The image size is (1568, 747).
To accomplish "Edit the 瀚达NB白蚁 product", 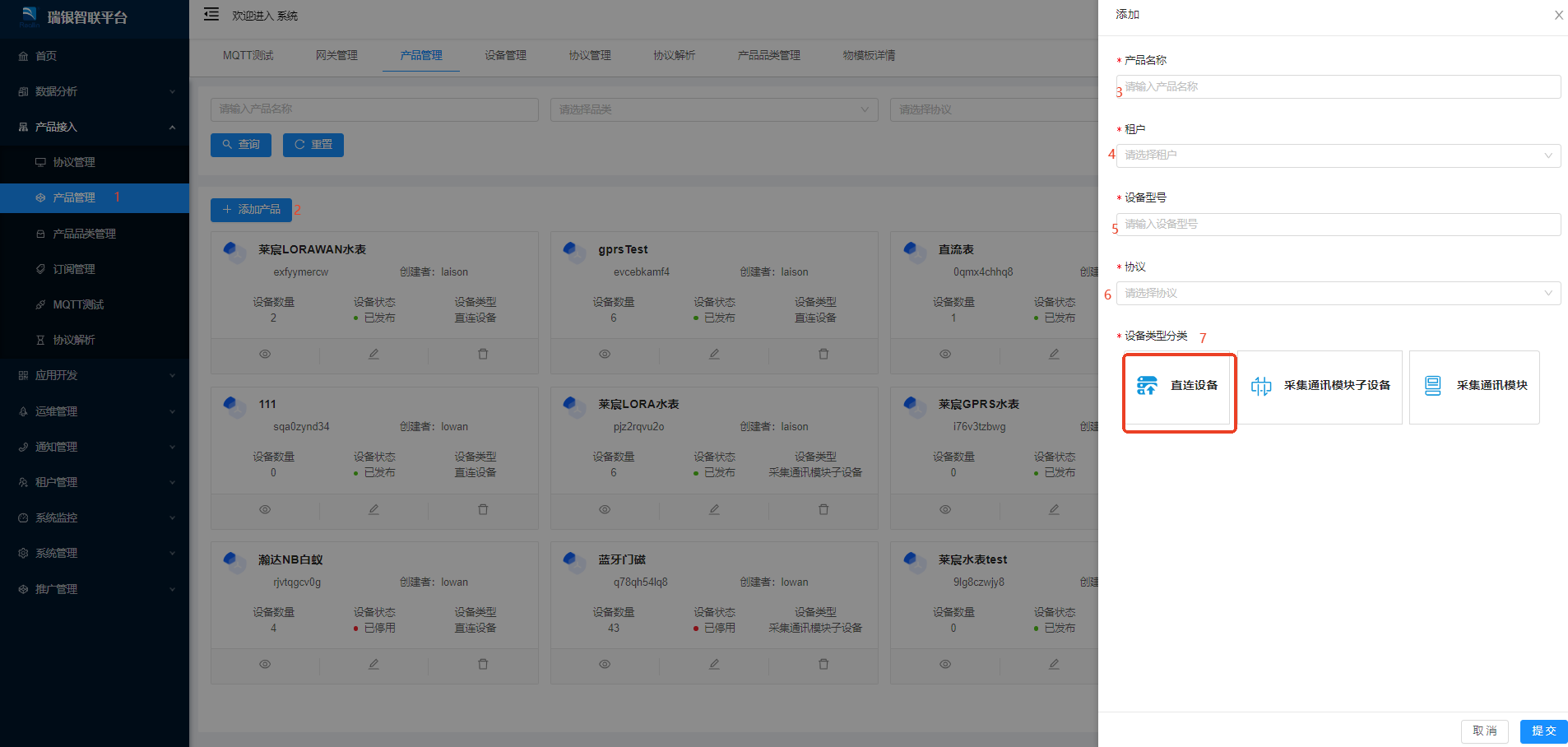I will coord(373,664).
